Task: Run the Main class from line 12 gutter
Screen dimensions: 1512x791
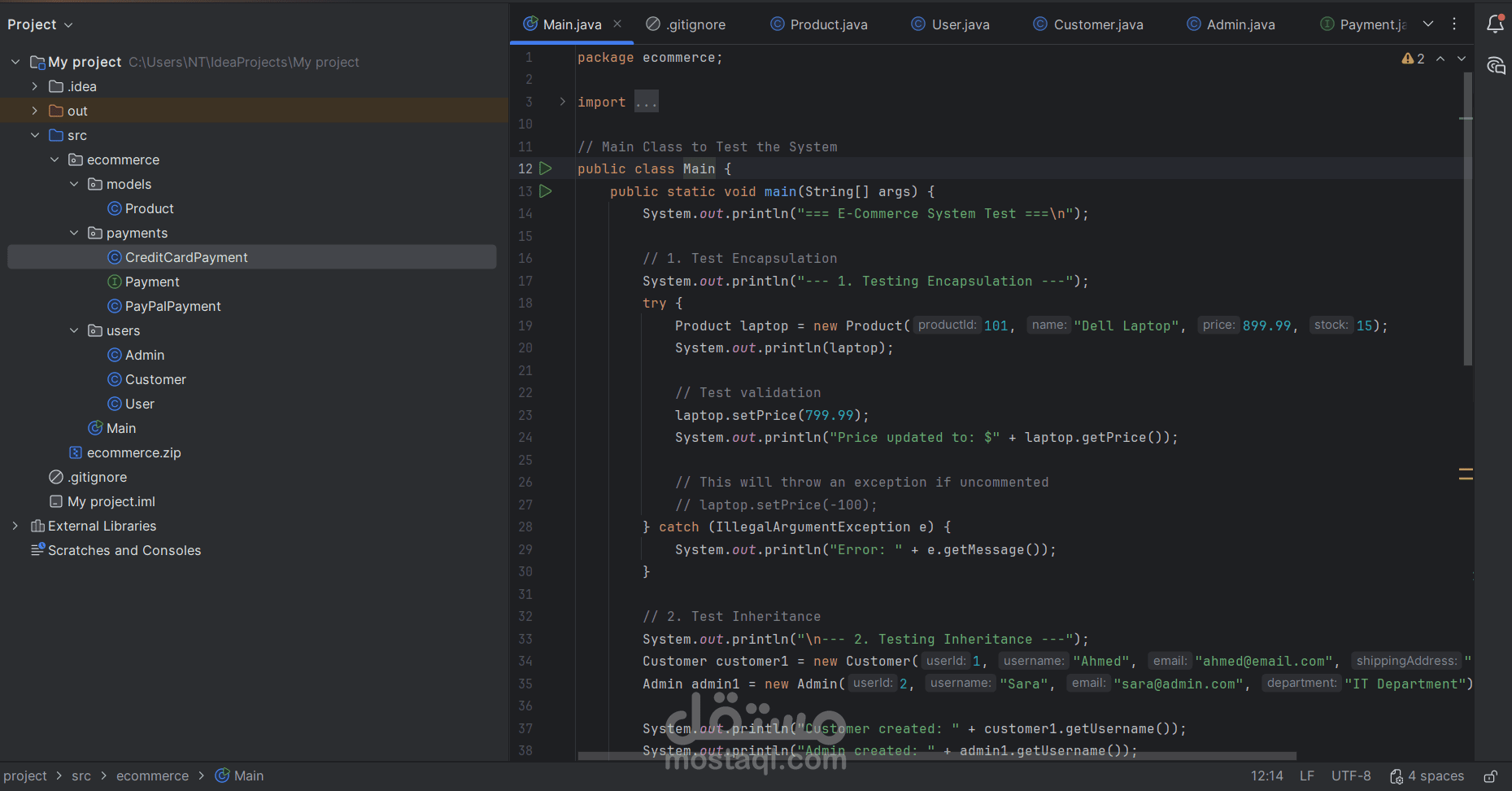Action: pyautogui.click(x=546, y=168)
